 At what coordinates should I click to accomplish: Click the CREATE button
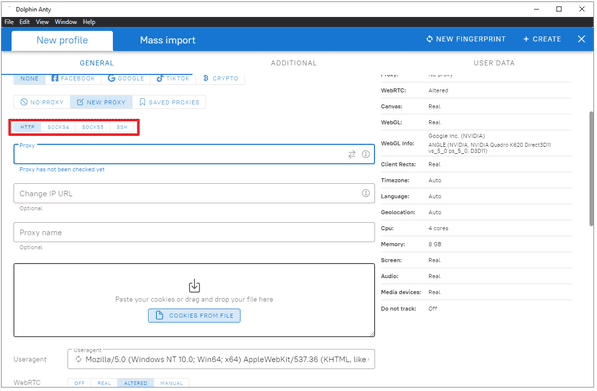pyautogui.click(x=542, y=39)
